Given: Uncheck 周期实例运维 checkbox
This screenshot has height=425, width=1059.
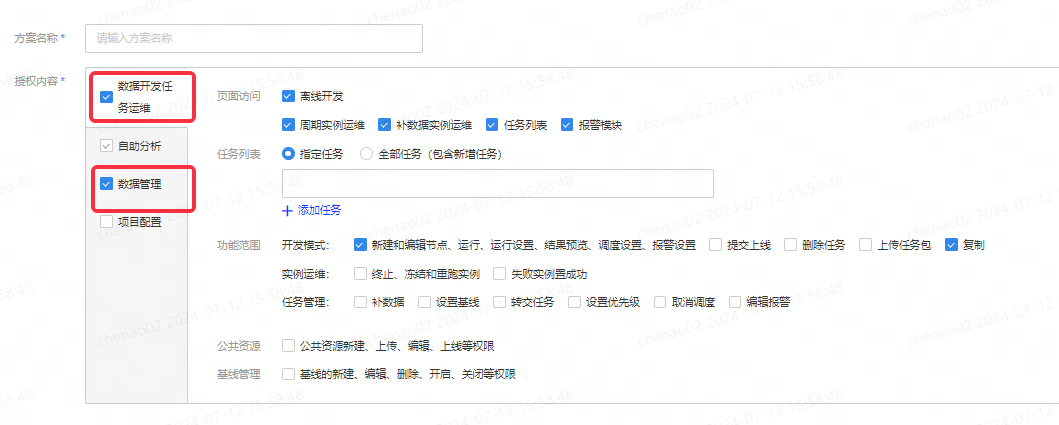Looking at the screenshot, I should coord(288,124).
